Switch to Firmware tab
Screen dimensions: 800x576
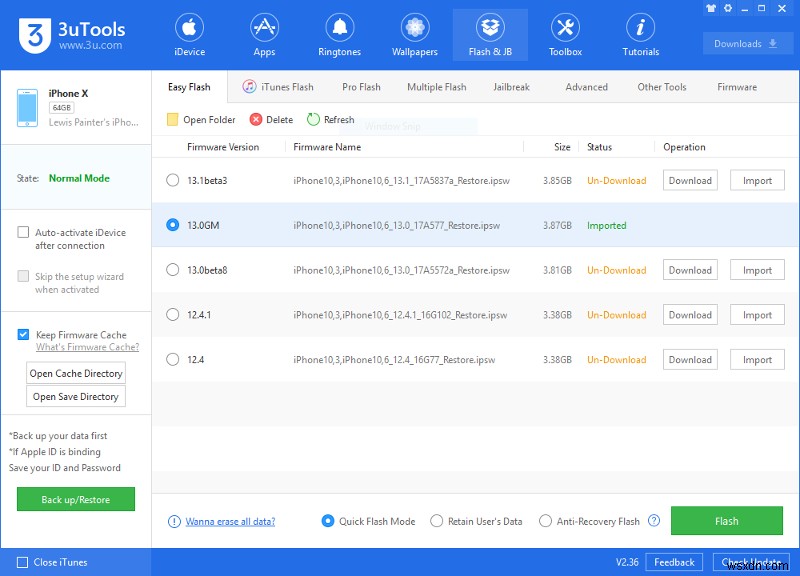(x=737, y=87)
